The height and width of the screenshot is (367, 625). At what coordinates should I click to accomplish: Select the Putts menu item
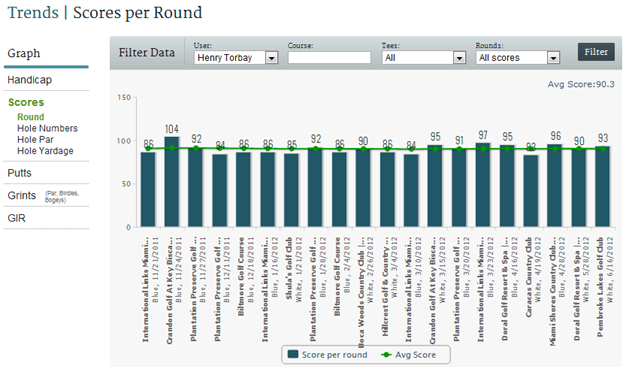(x=19, y=173)
